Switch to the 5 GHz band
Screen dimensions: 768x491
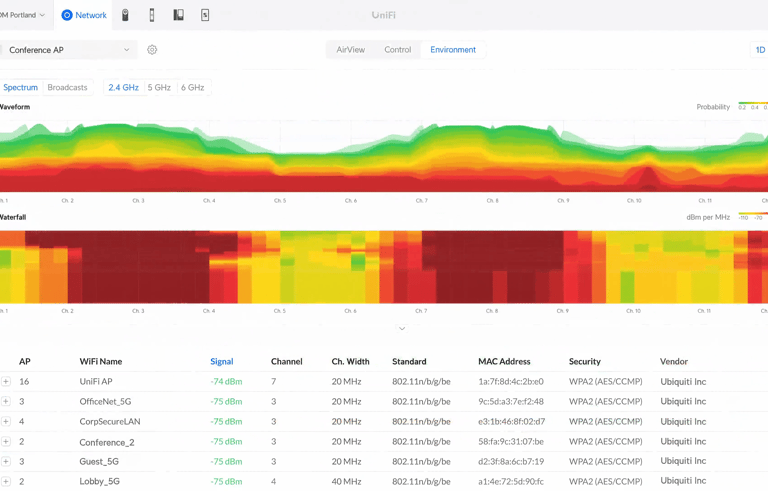tap(159, 88)
